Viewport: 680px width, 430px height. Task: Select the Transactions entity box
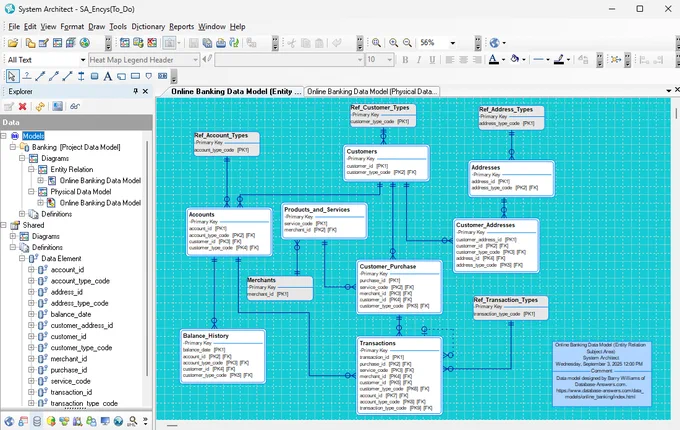click(399, 375)
